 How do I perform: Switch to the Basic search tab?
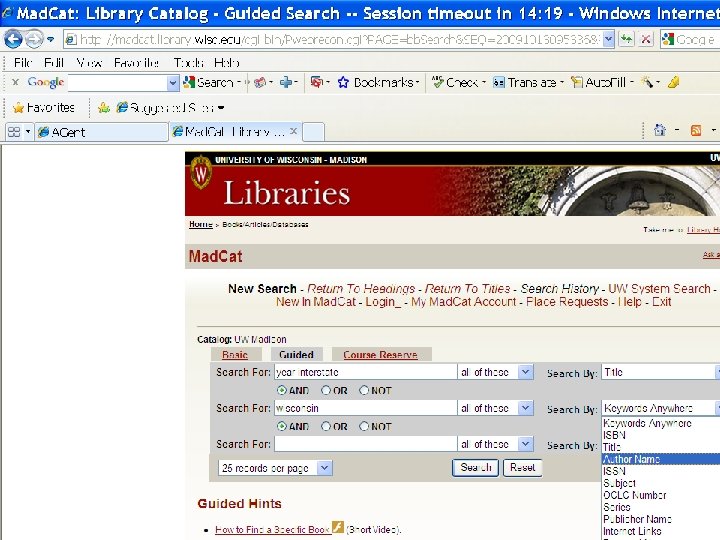coord(235,354)
